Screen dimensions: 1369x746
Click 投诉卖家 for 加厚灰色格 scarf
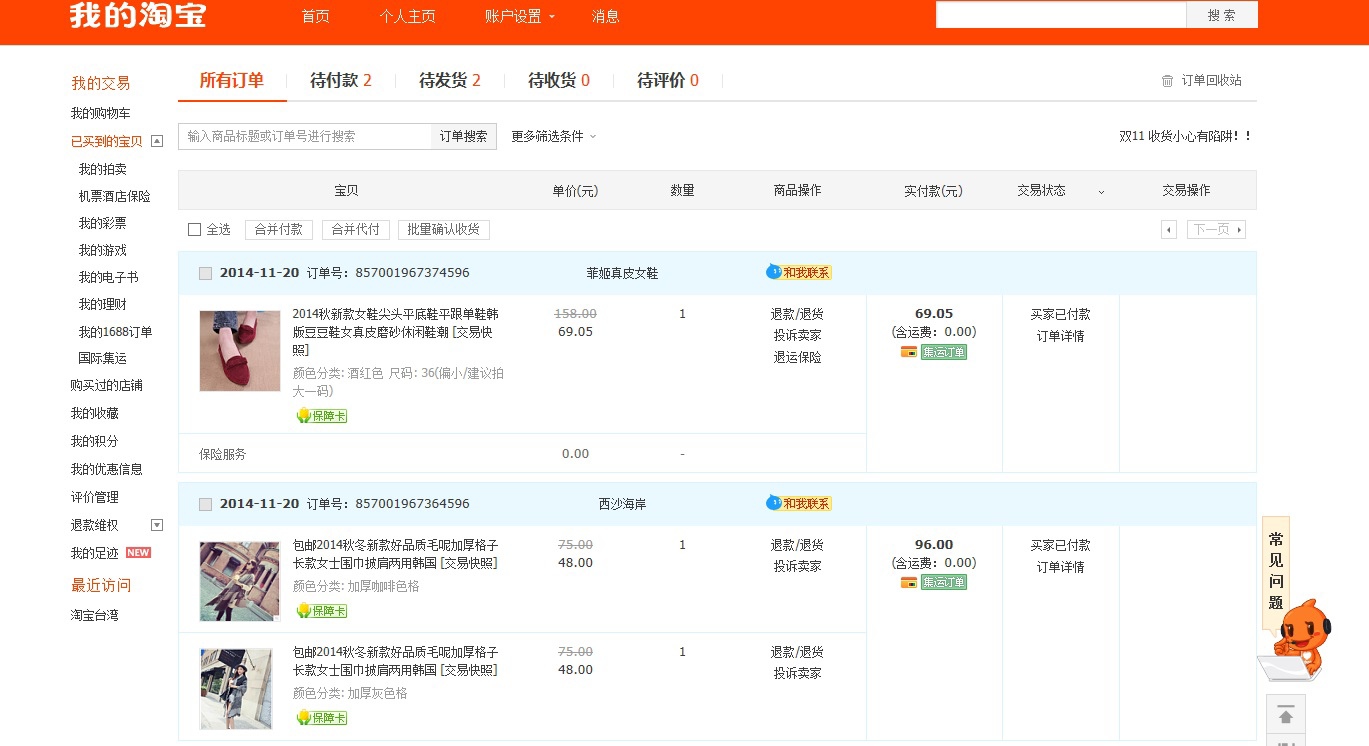(797, 673)
